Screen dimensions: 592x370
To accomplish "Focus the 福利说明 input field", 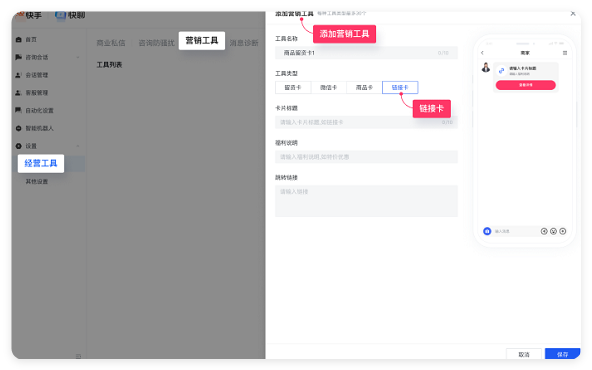I will [x=366, y=157].
